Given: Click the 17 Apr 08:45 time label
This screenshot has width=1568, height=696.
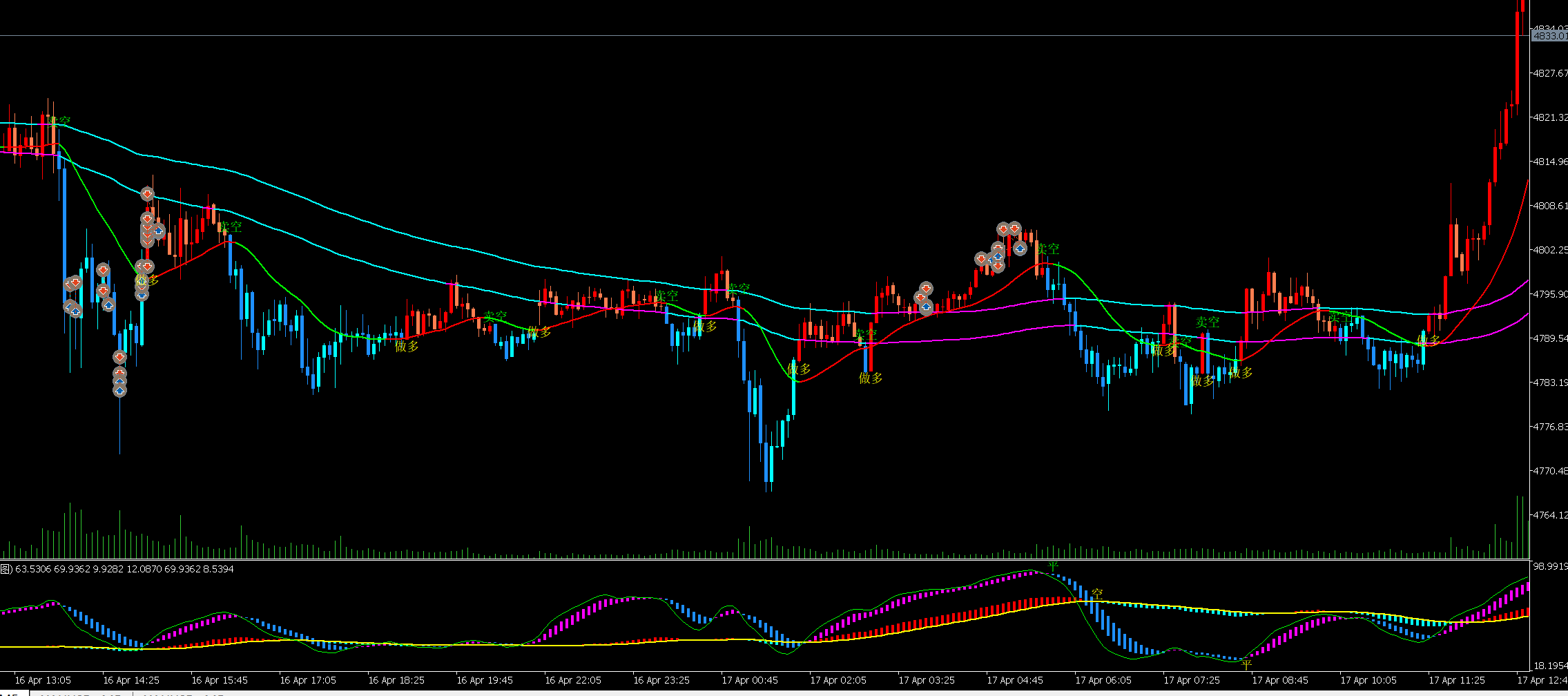Looking at the screenshot, I should (x=1280, y=680).
